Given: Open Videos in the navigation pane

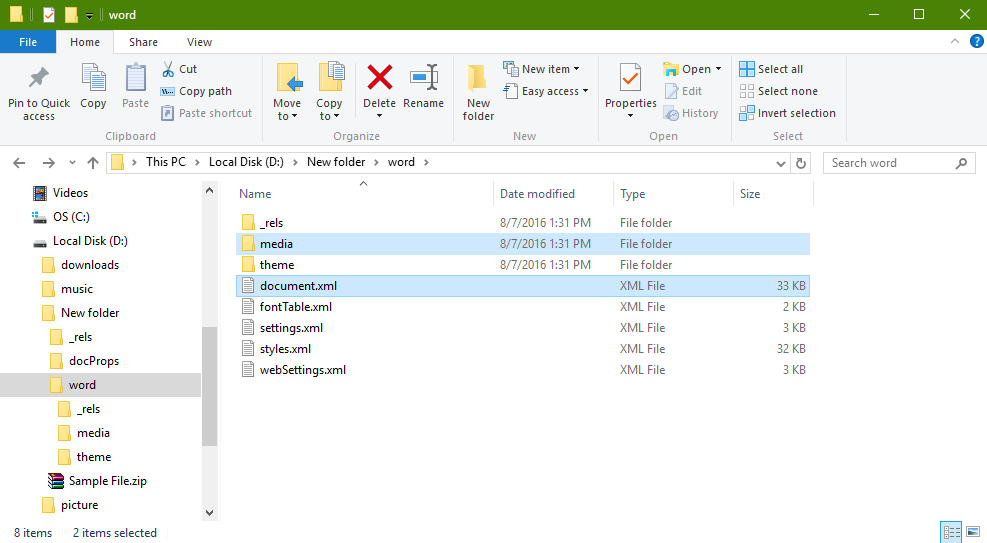Looking at the screenshot, I should tap(60, 193).
